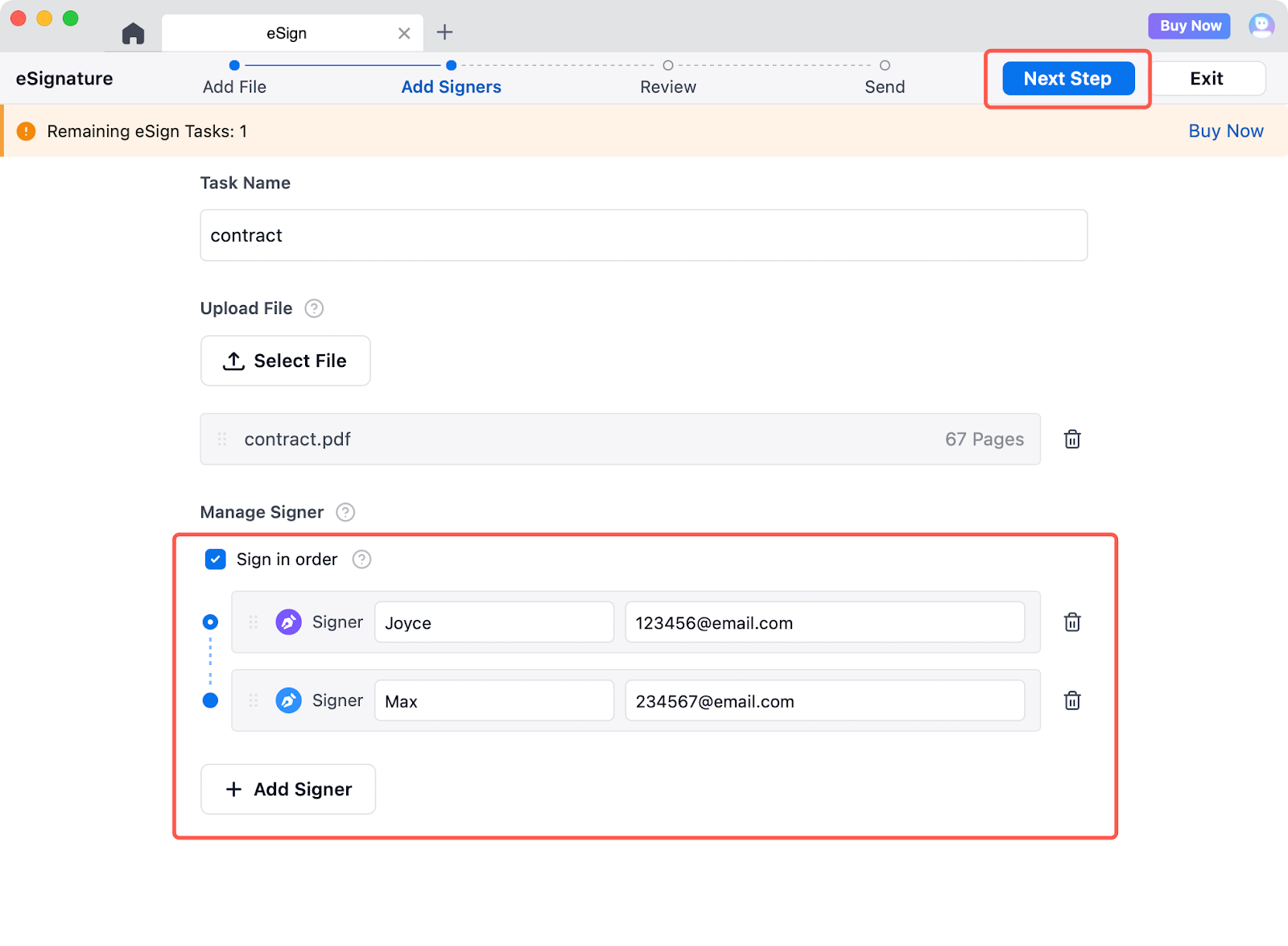Delete the contract.pdf file with trash icon

[1071, 439]
